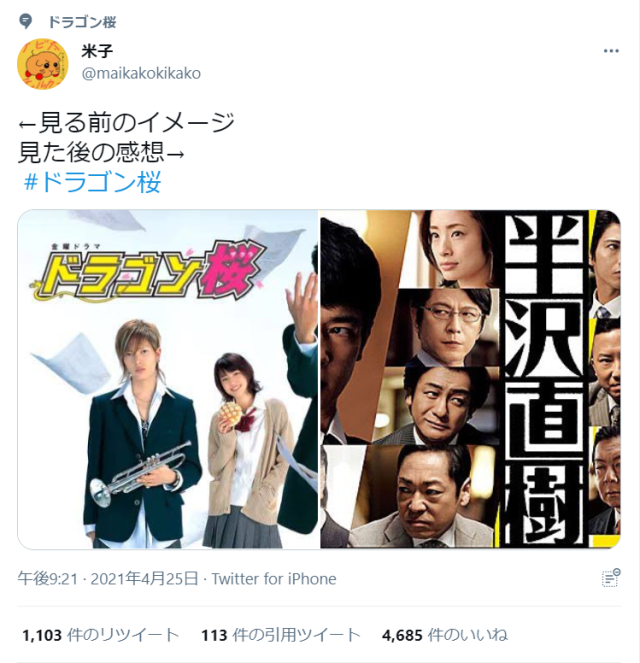Click the topic pin icon beside ドラゴン桜
The image size is (640, 663).
[26, 21]
